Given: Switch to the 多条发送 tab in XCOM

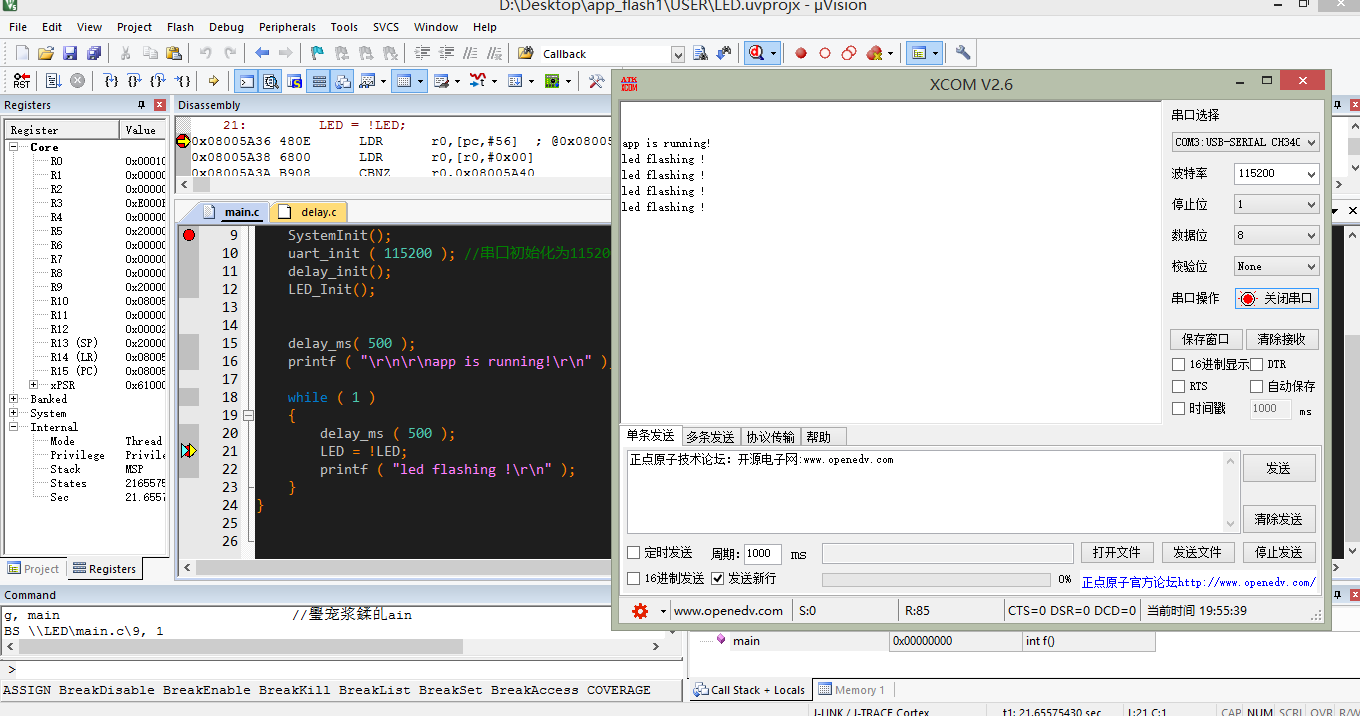Looking at the screenshot, I should pyautogui.click(x=710, y=437).
